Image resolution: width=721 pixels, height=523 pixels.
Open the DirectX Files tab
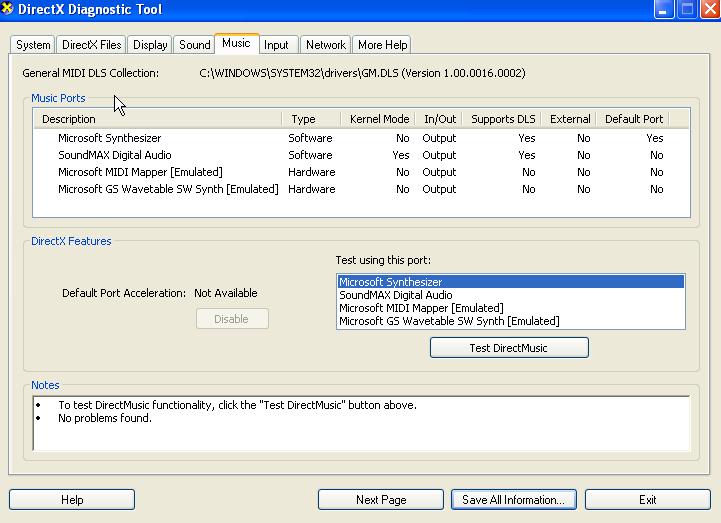tap(91, 45)
